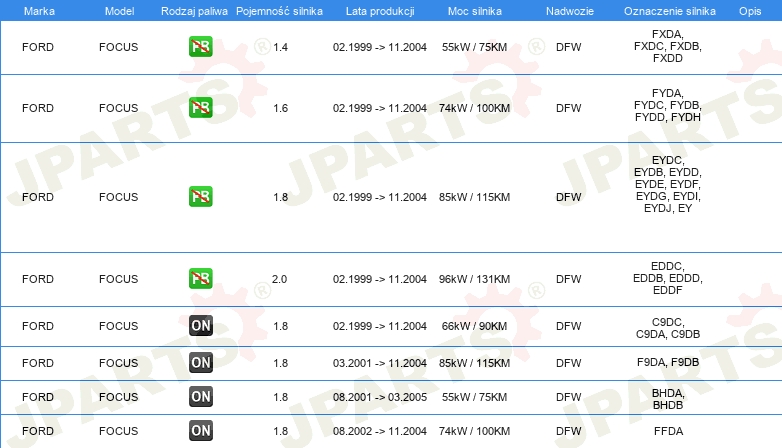Click the 02.1999 -> 11.2004 dates in 2.0 row
782x448 pixels.
pos(380,279)
